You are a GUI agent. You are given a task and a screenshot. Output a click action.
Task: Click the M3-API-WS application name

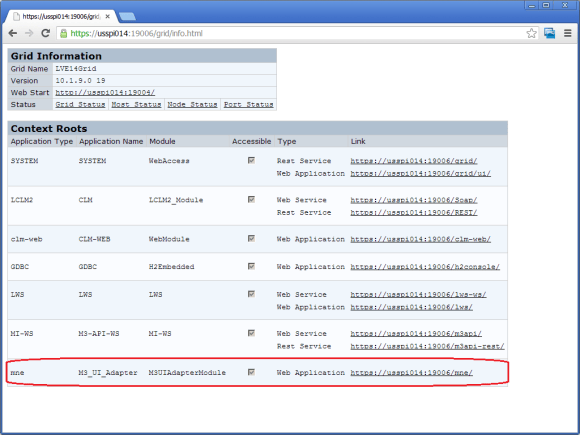pos(99,334)
